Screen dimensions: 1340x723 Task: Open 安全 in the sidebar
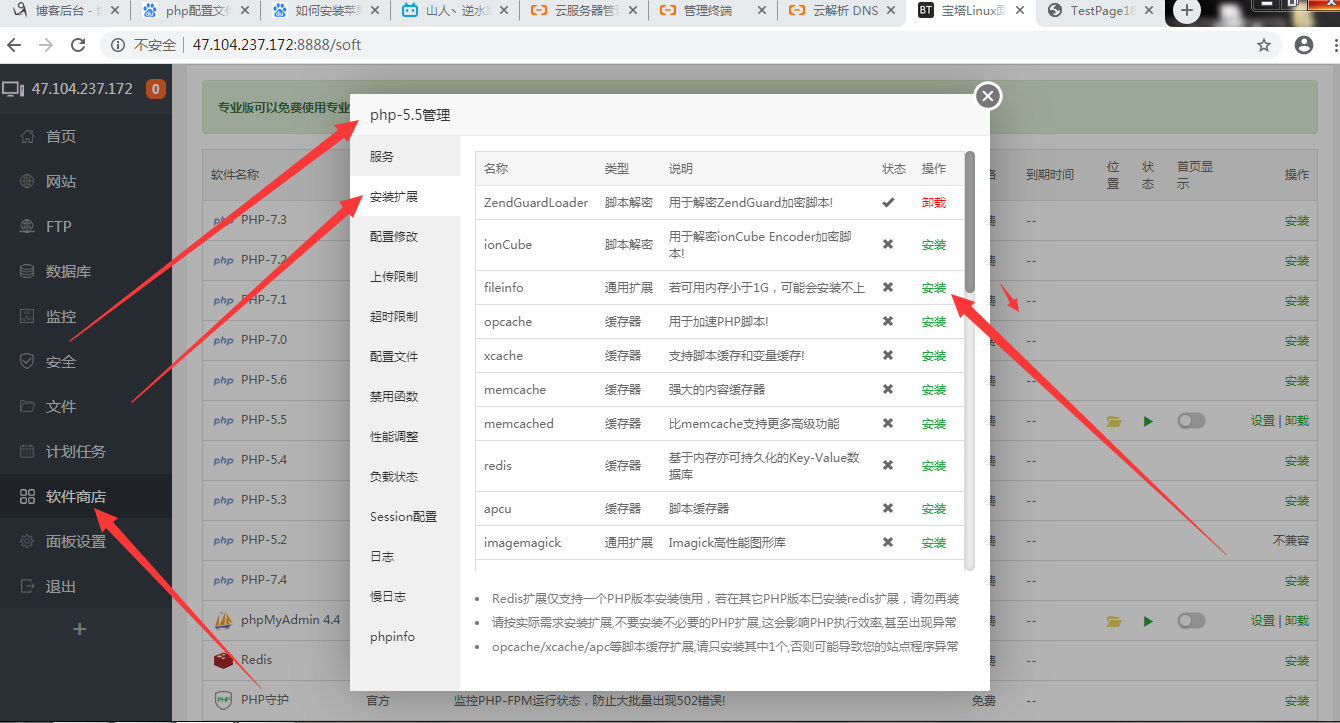pyautogui.click(x=61, y=361)
